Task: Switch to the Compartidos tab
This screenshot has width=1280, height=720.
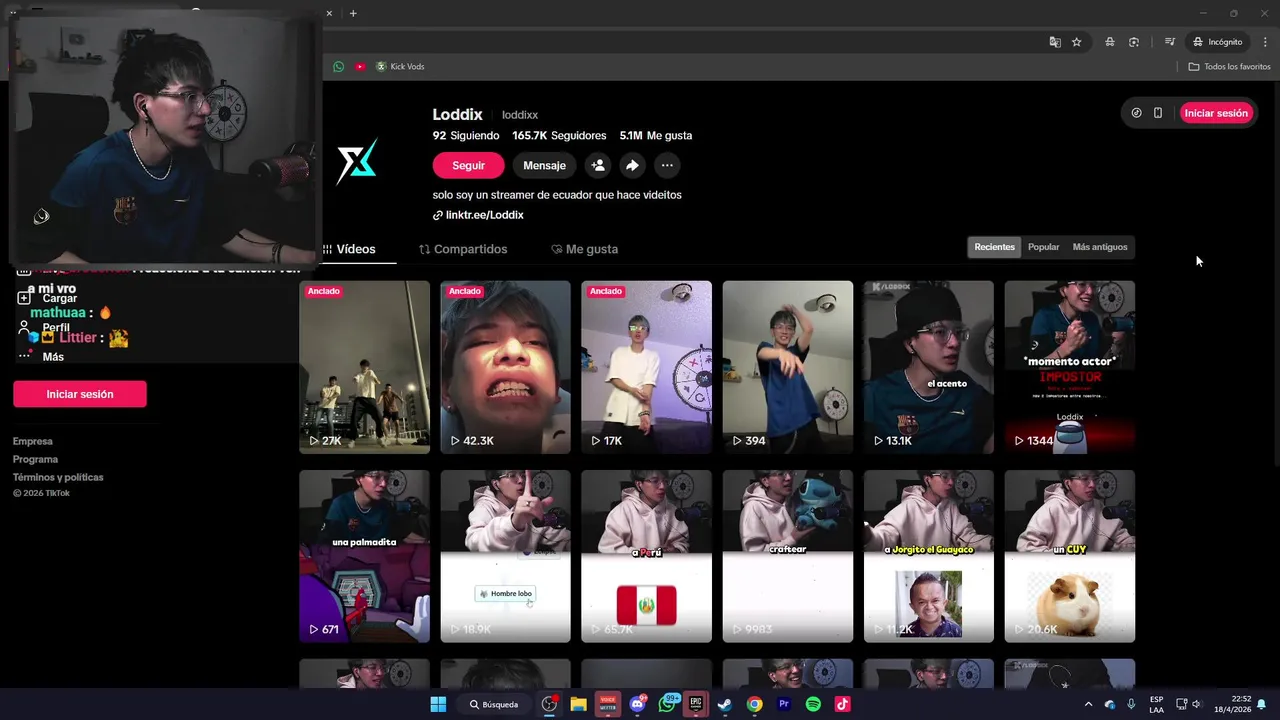Action: (463, 249)
